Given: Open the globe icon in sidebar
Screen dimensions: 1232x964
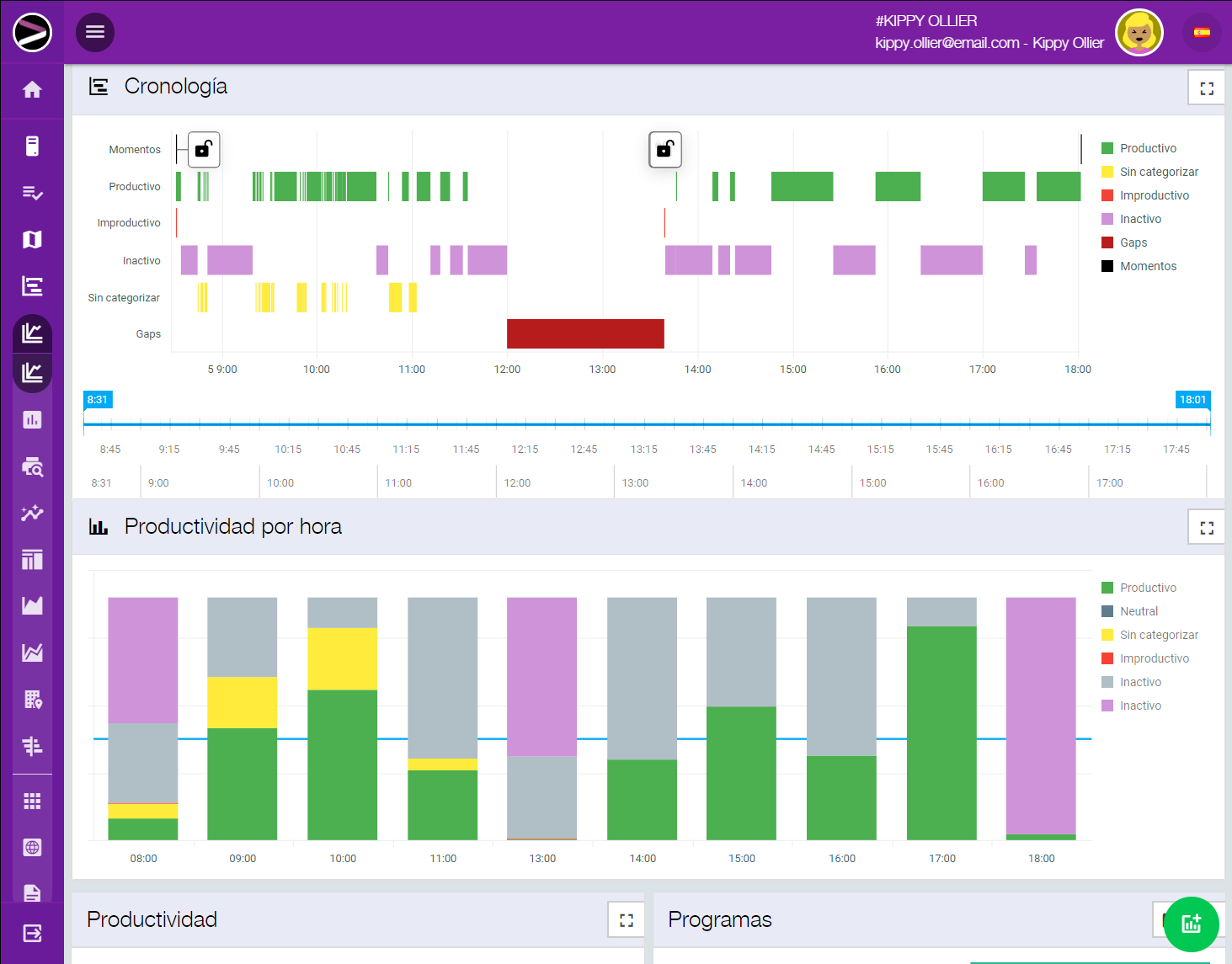Looking at the screenshot, I should tap(32, 848).
